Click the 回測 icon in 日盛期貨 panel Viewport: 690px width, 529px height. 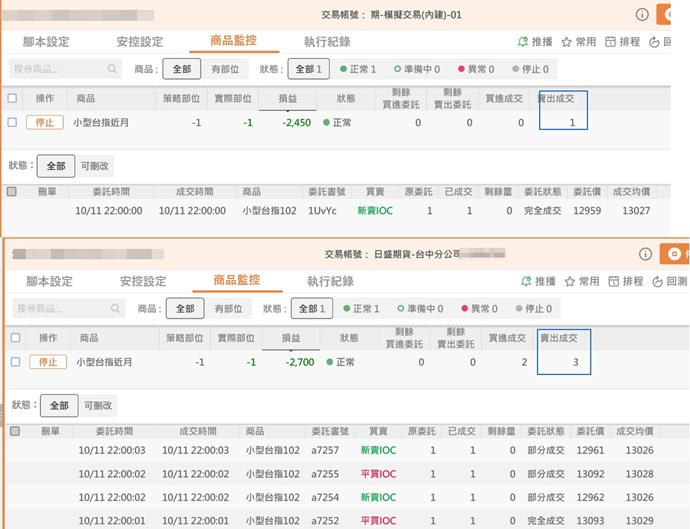[656, 282]
